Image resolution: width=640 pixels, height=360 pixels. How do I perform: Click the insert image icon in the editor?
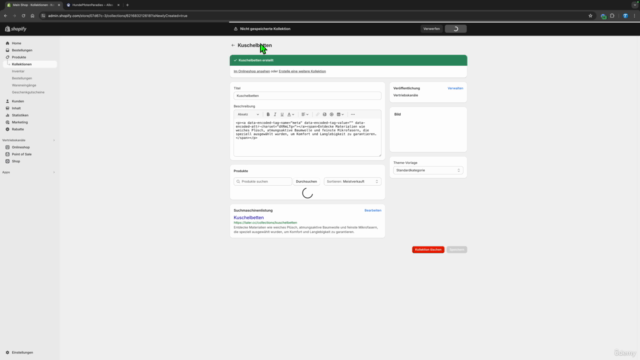pos(324,114)
